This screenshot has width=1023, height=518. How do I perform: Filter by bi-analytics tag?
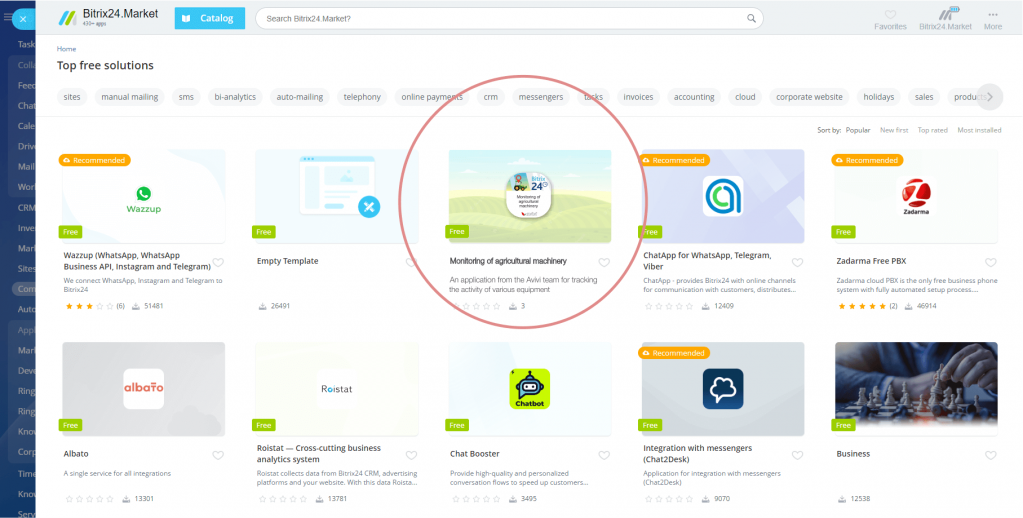pyautogui.click(x=236, y=97)
